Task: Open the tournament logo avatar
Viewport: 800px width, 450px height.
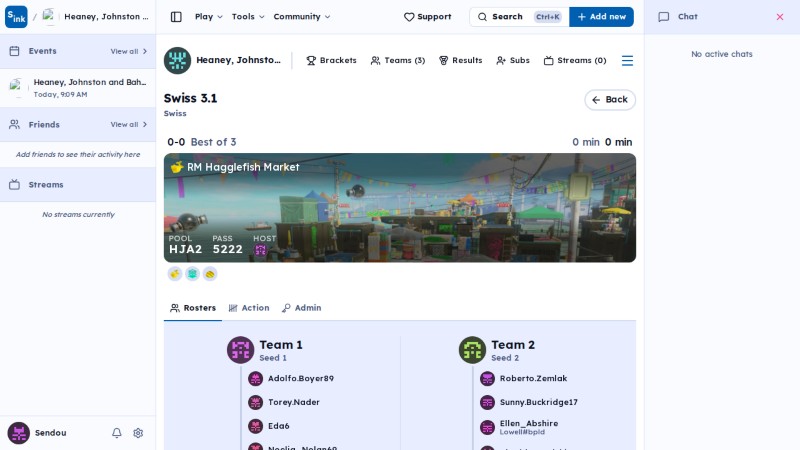Action: [177, 60]
